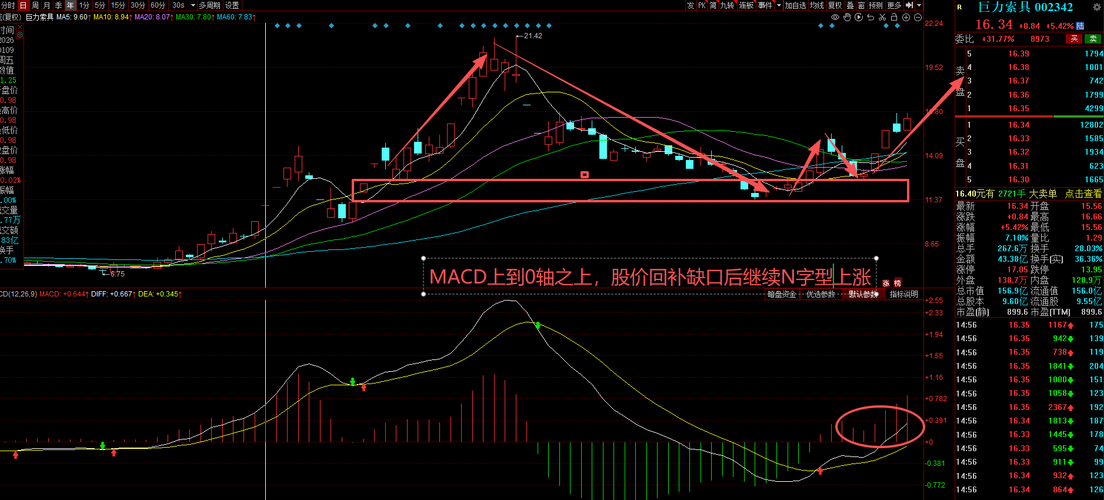Viewport: 1104px width, 500px height.
Task: Close the left info panel via small X
Action: [x=20, y=27]
